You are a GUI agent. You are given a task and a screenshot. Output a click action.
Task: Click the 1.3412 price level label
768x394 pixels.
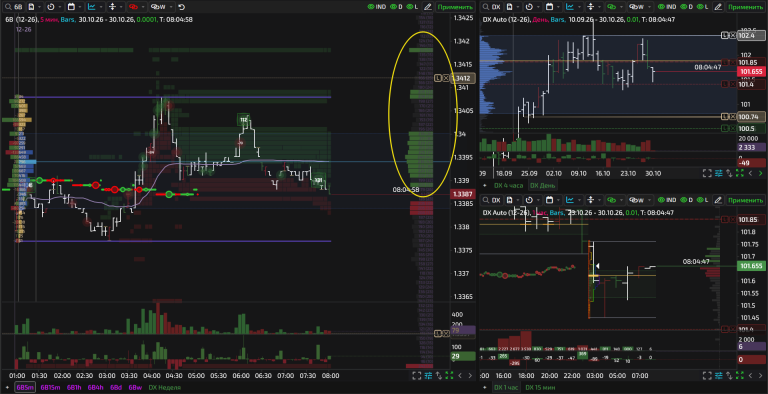(x=462, y=78)
